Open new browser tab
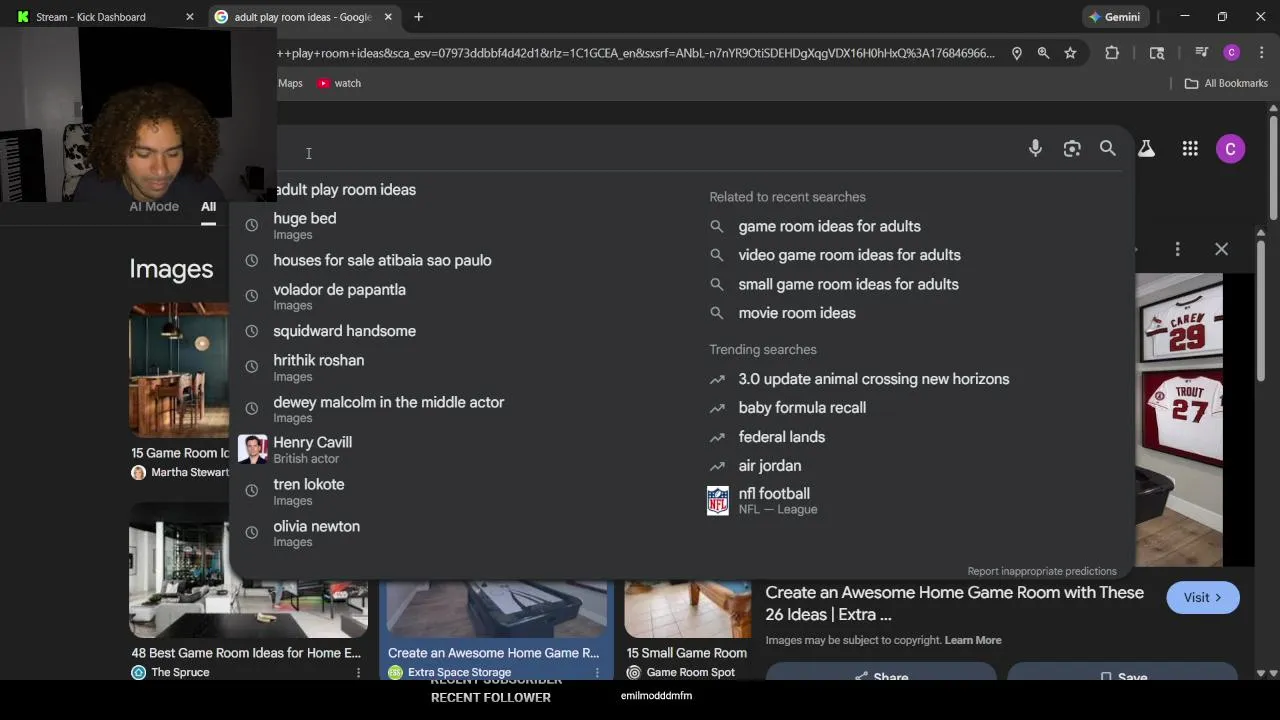Image resolution: width=1280 pixels, height=720 pixels. 419,17
